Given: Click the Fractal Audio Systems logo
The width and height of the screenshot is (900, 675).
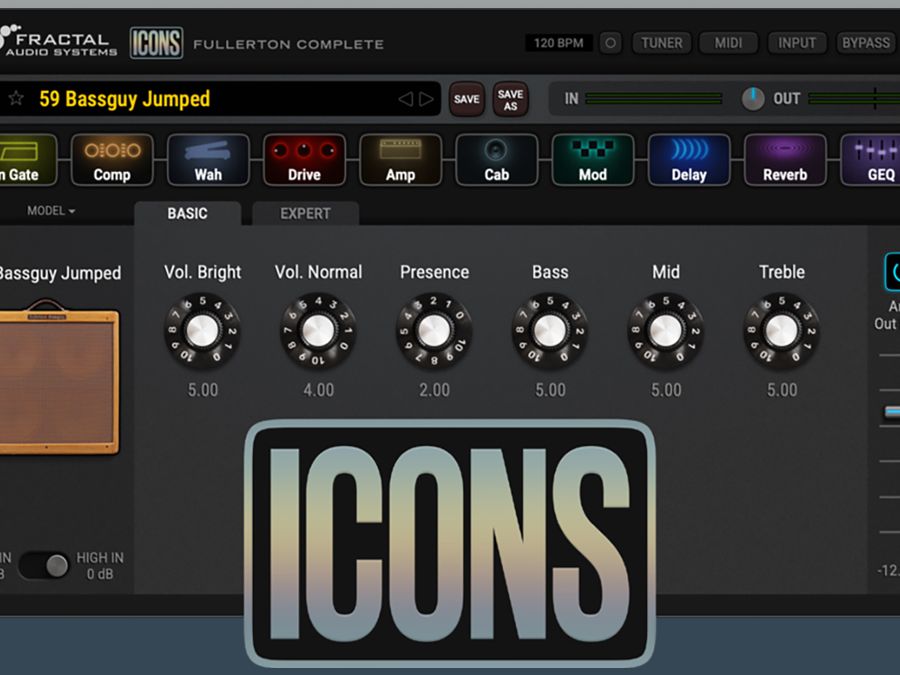Looking at the screenshot, I should (59, 41).
